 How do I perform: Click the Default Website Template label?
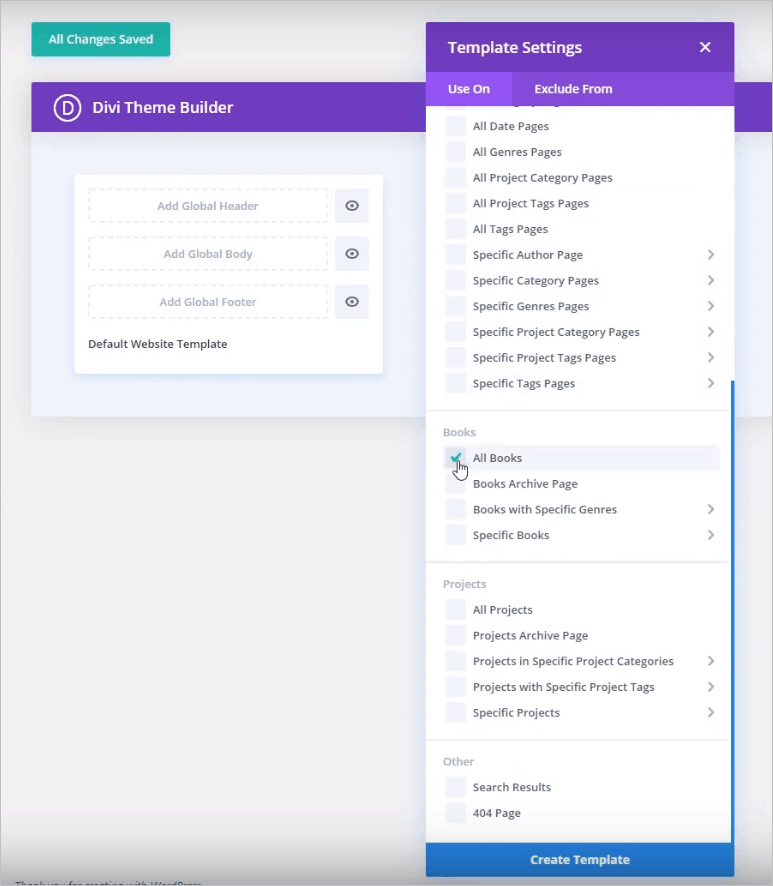pos(158,344)
